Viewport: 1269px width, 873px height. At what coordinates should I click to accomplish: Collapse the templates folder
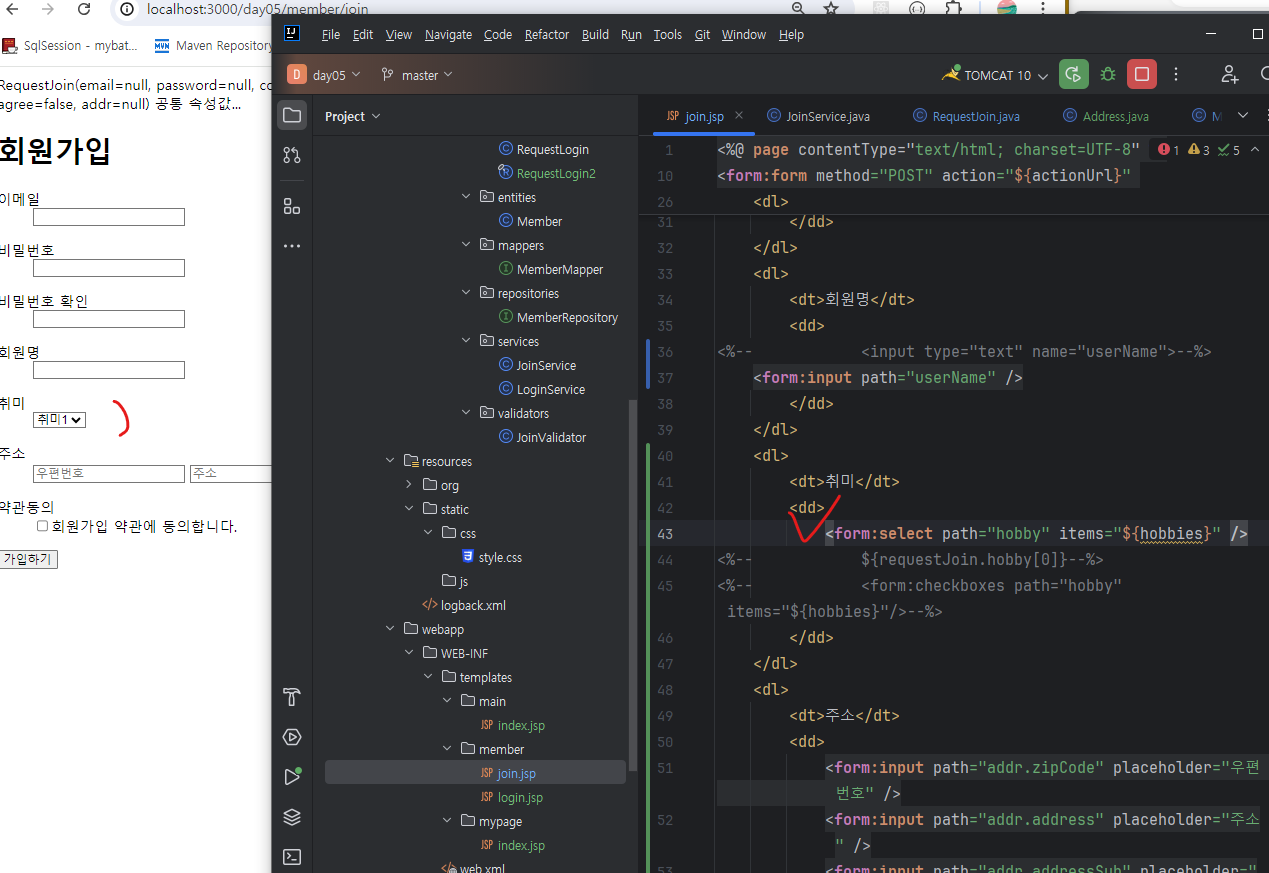click(429, 677)
